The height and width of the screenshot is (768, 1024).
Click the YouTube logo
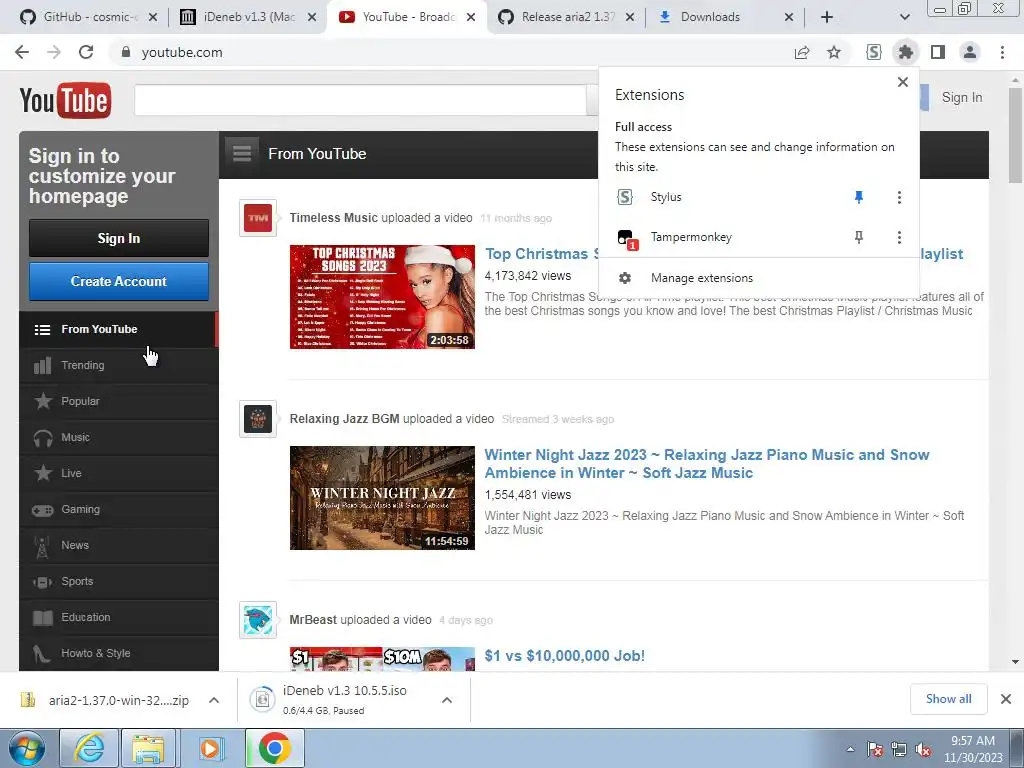tap(65, 101)
